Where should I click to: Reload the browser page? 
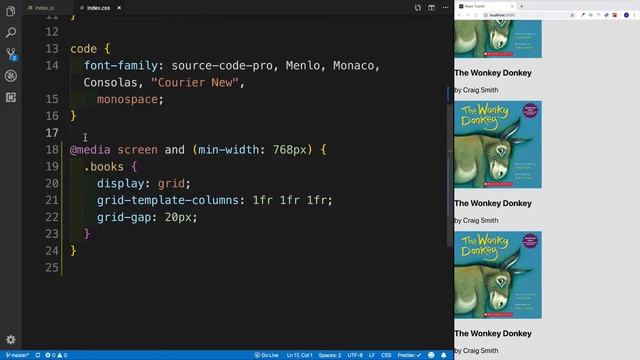tap(476, 15)
